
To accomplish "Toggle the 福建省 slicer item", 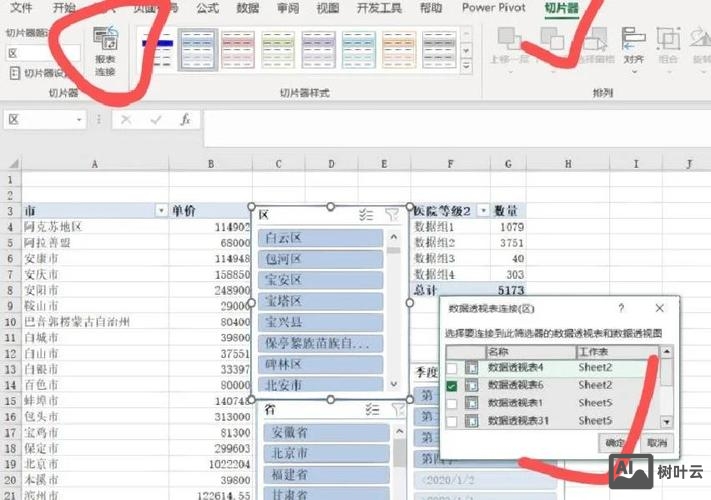I will point(326,475).
